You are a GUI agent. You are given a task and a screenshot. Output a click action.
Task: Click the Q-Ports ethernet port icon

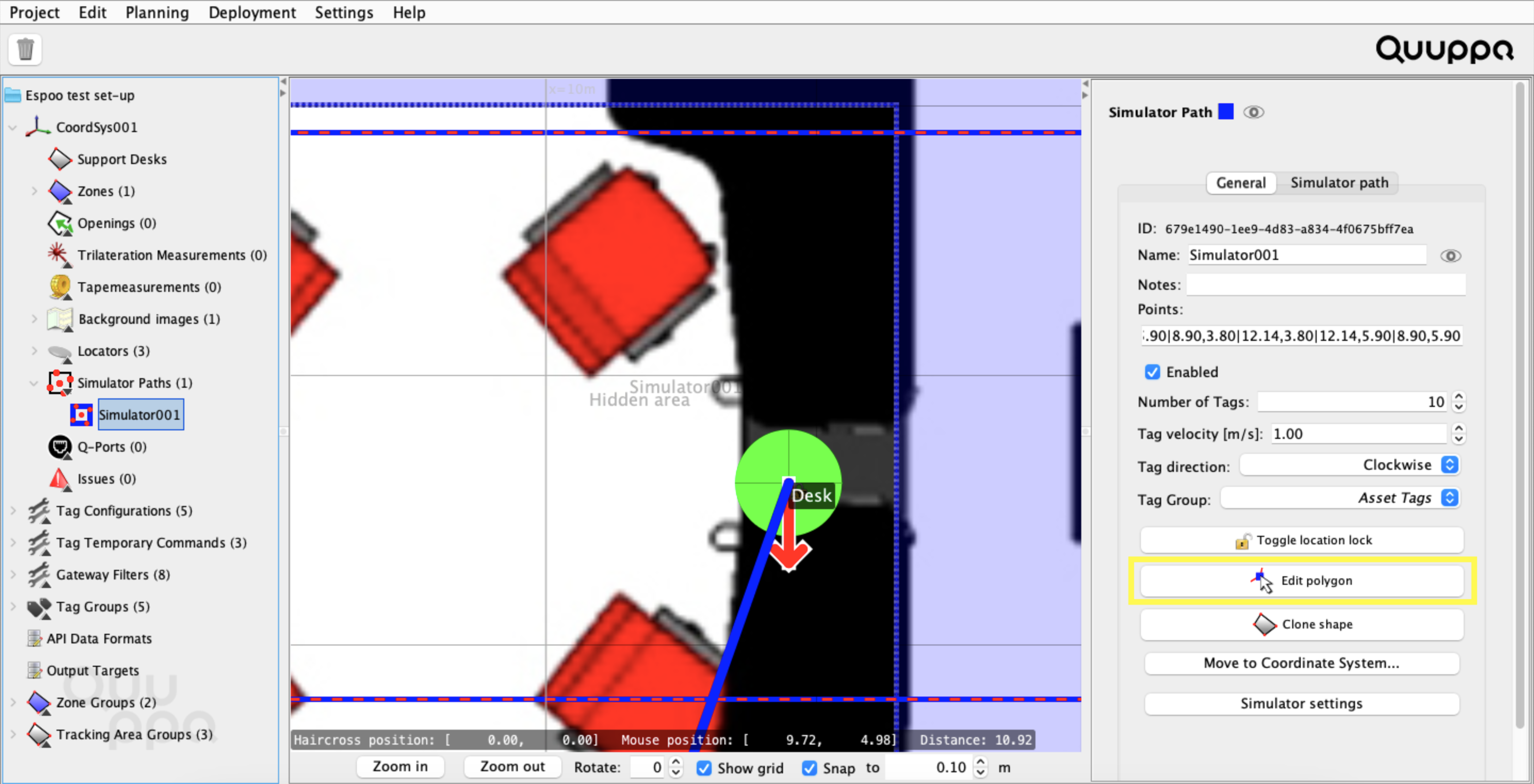pyautogui.click(x=60, y=447)
